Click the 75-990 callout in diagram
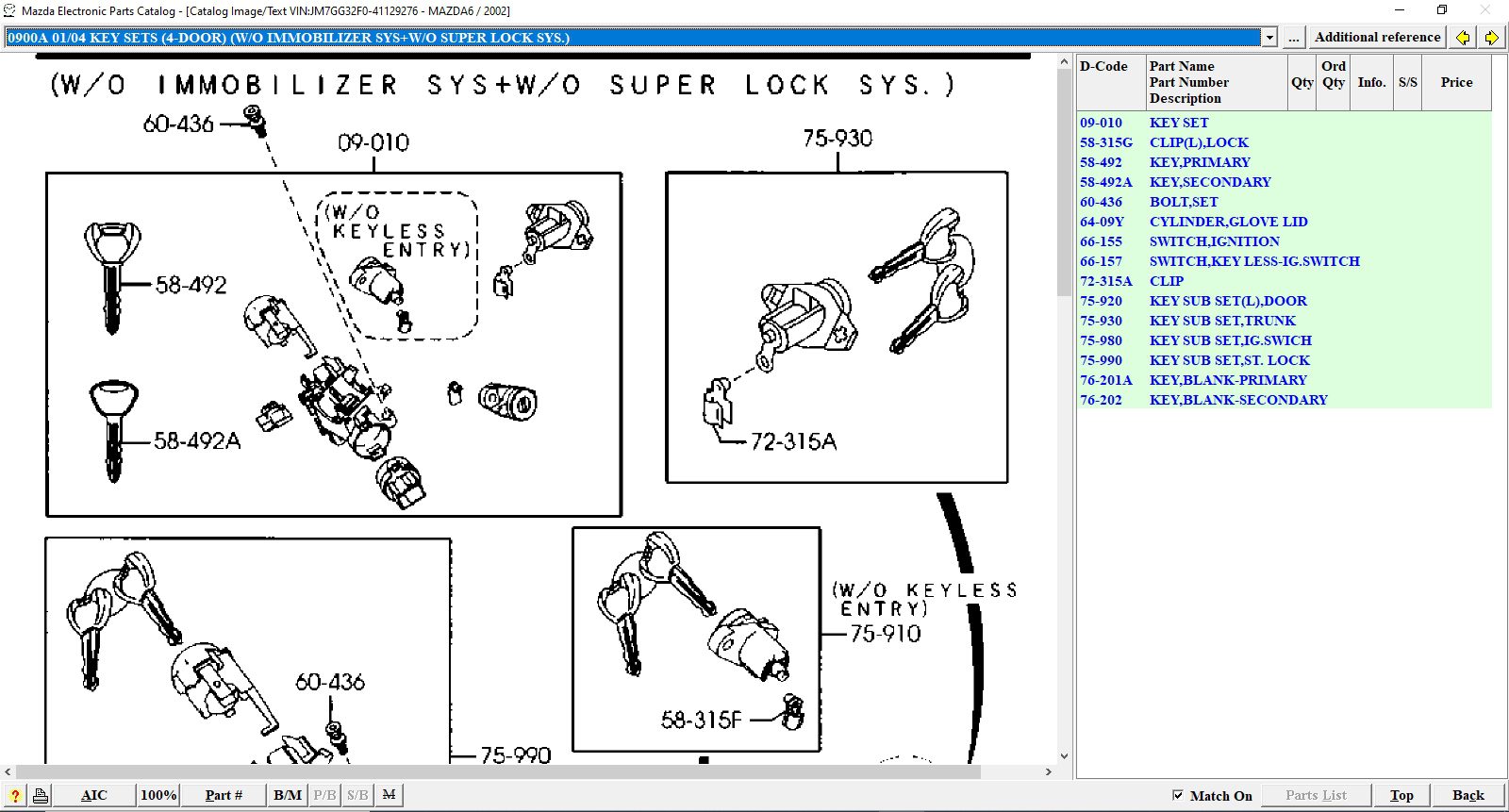The width and height of the screenshot is (1509, 812). pyautogui.click(x=516, y=754)
